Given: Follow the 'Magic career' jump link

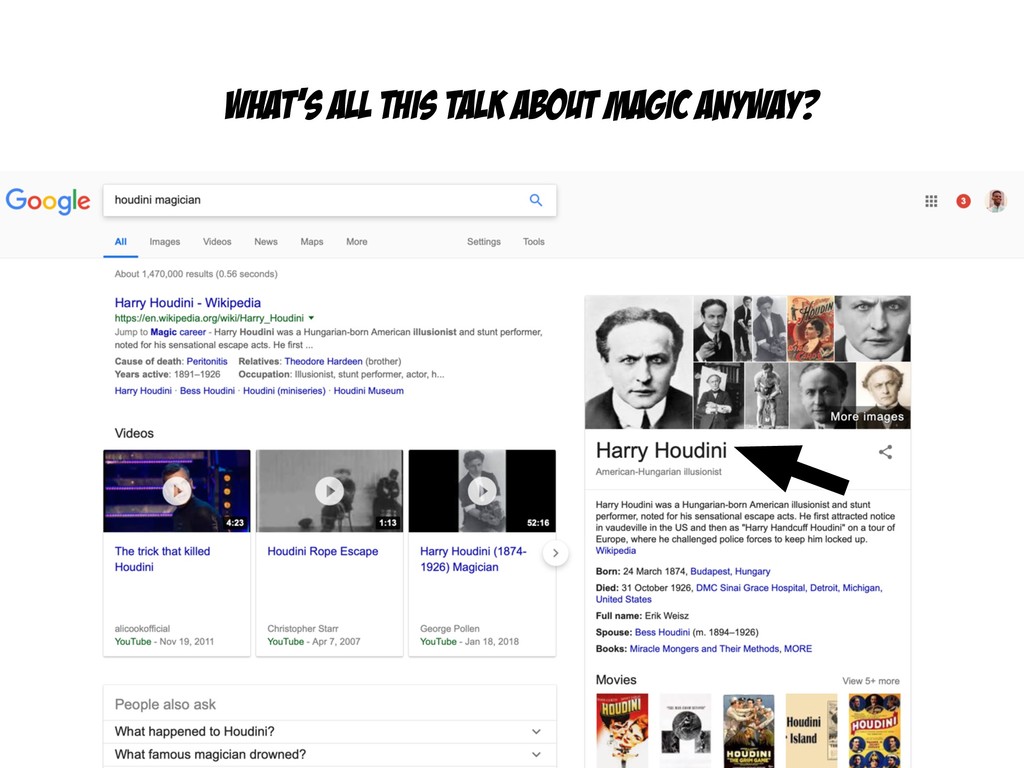Looking at the screenshot, I should [178, 332].
